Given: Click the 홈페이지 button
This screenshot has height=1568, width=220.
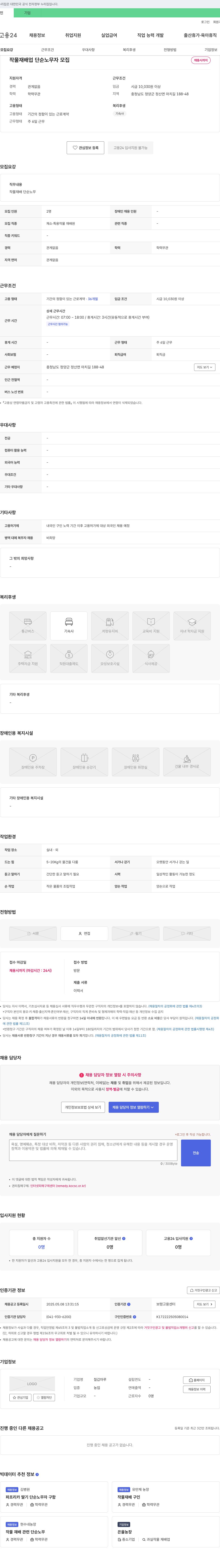Looking at the screenshot, I should coord(197,1380).
